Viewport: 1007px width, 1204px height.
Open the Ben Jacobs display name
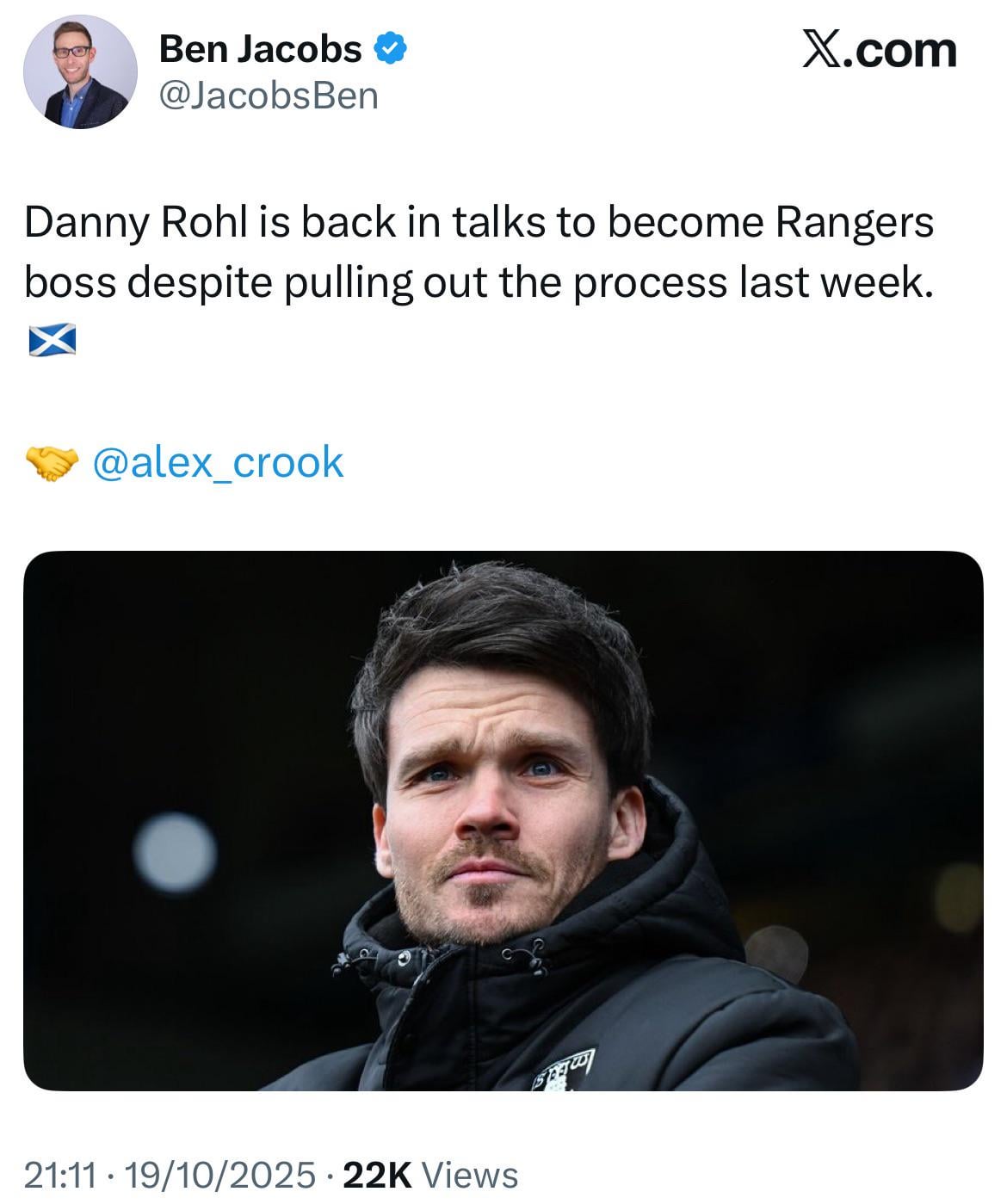tap(260, 49)
